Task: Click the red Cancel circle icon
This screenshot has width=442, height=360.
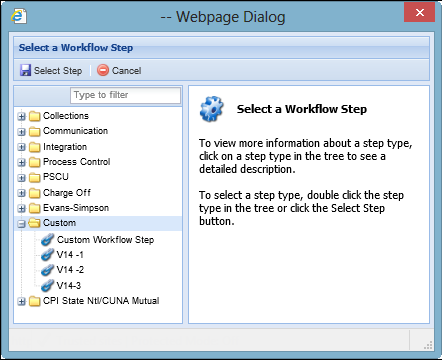Action: pyautogui.click(x=103, y=70)
